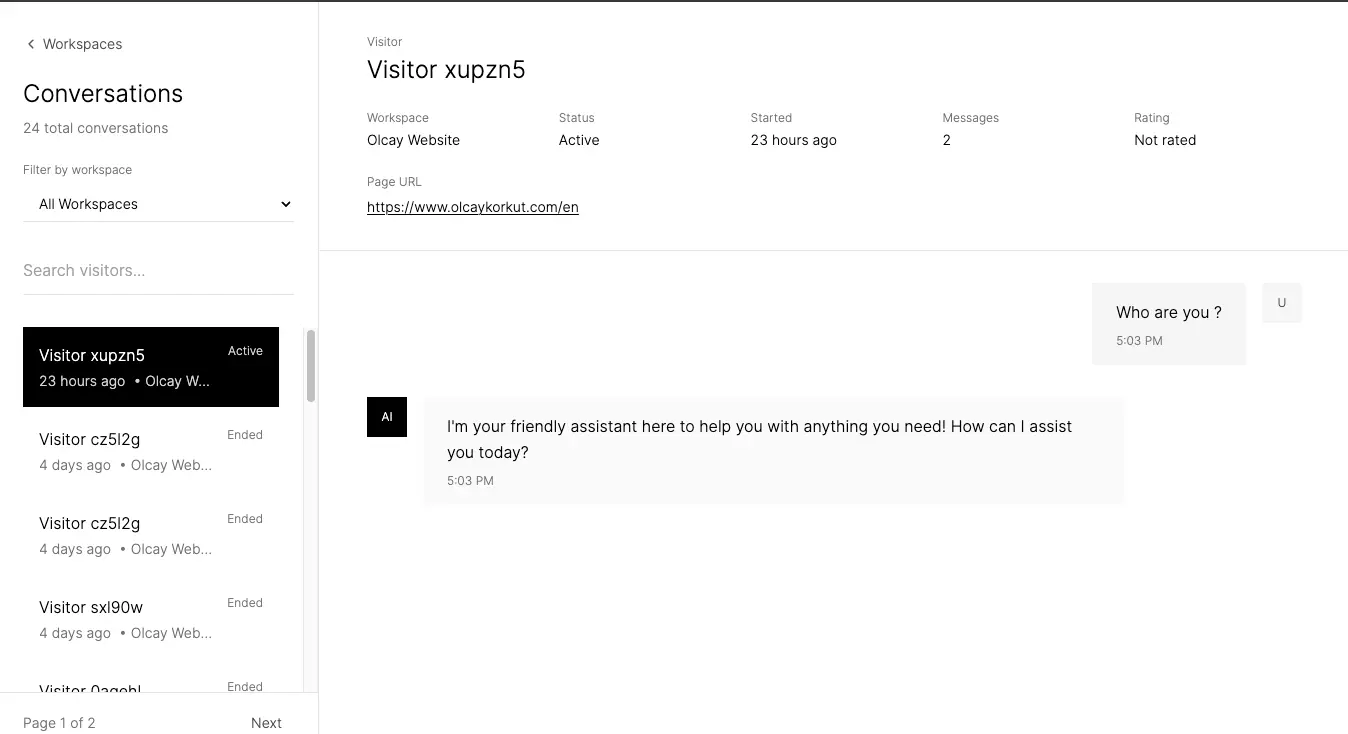Click the "Who are you ?" message bubble
This screenshot has width=1348, height=734.
[x=1168, y=324]
